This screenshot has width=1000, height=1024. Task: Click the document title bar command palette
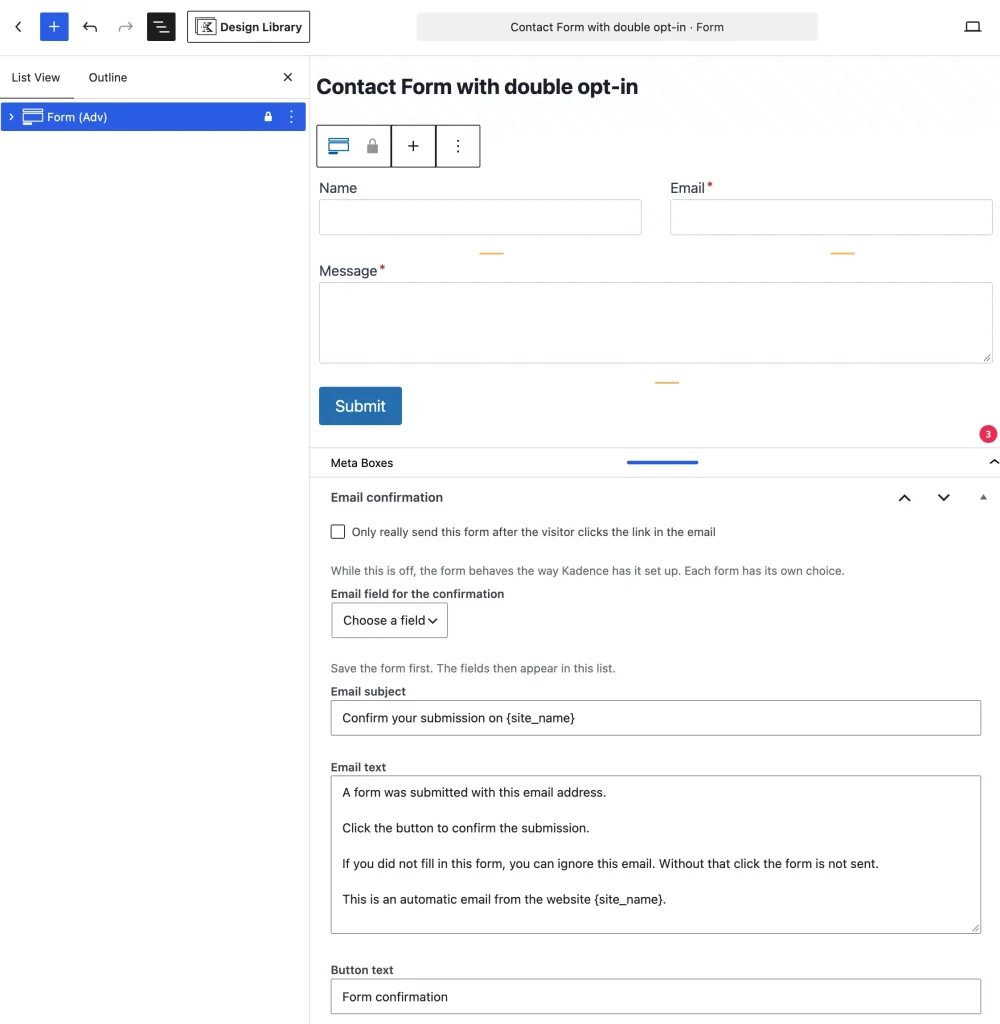click(617, 27)
